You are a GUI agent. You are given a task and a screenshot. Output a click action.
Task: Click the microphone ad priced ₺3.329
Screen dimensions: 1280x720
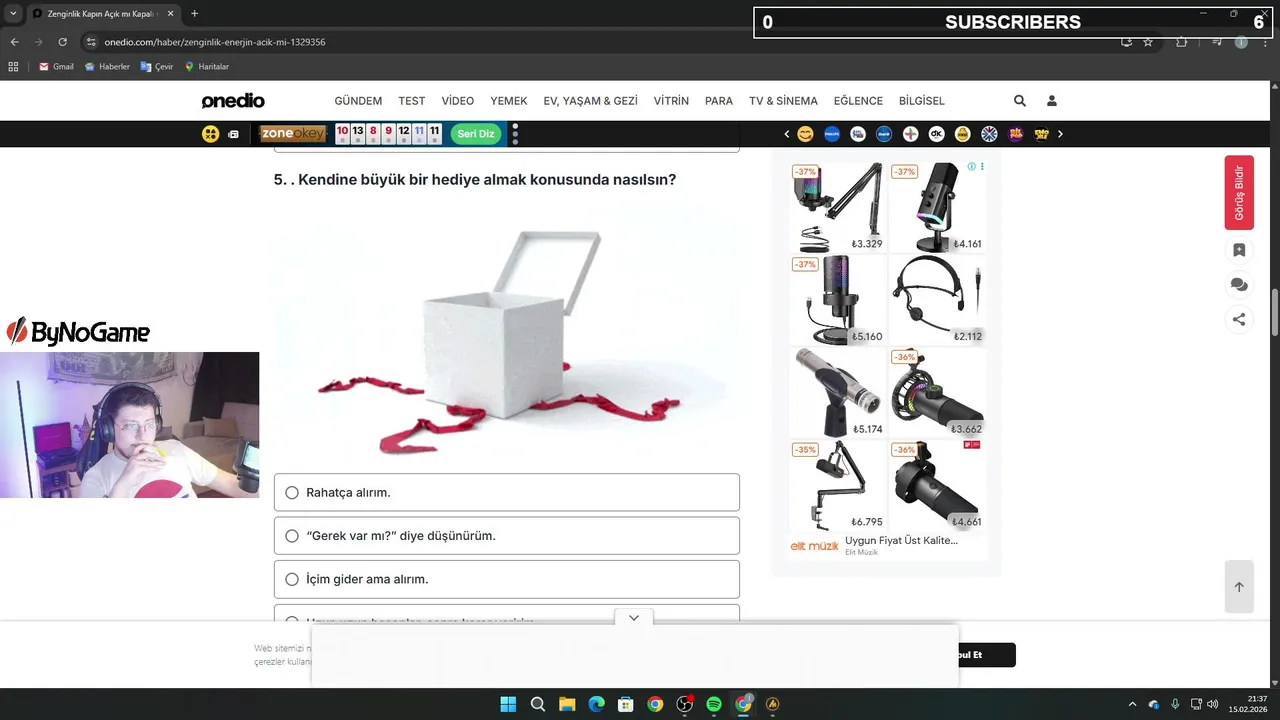[x=837, y=206]
